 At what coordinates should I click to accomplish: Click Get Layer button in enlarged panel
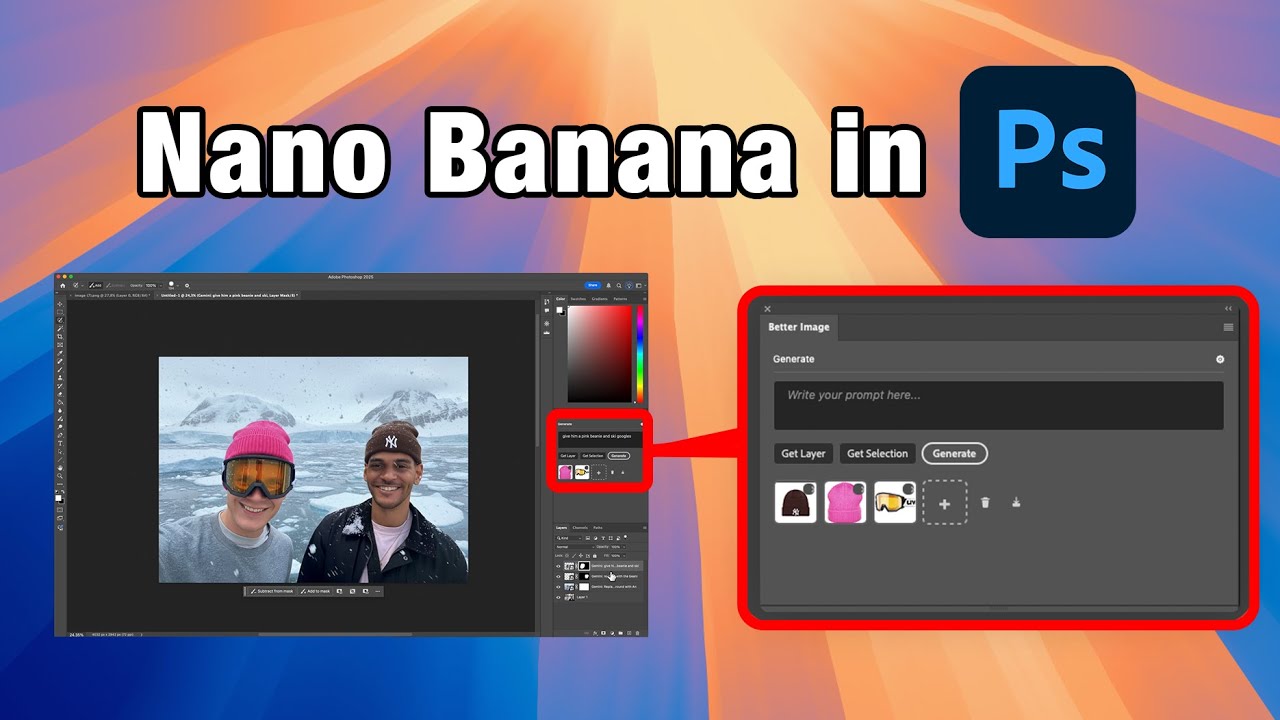803,453
